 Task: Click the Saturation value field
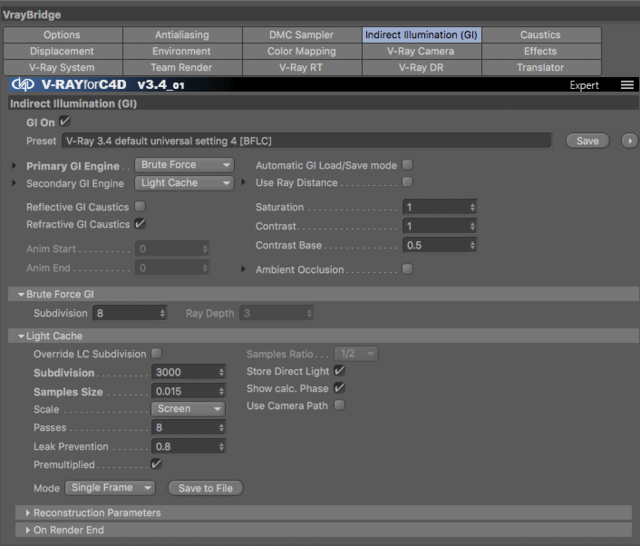[440, 207]
